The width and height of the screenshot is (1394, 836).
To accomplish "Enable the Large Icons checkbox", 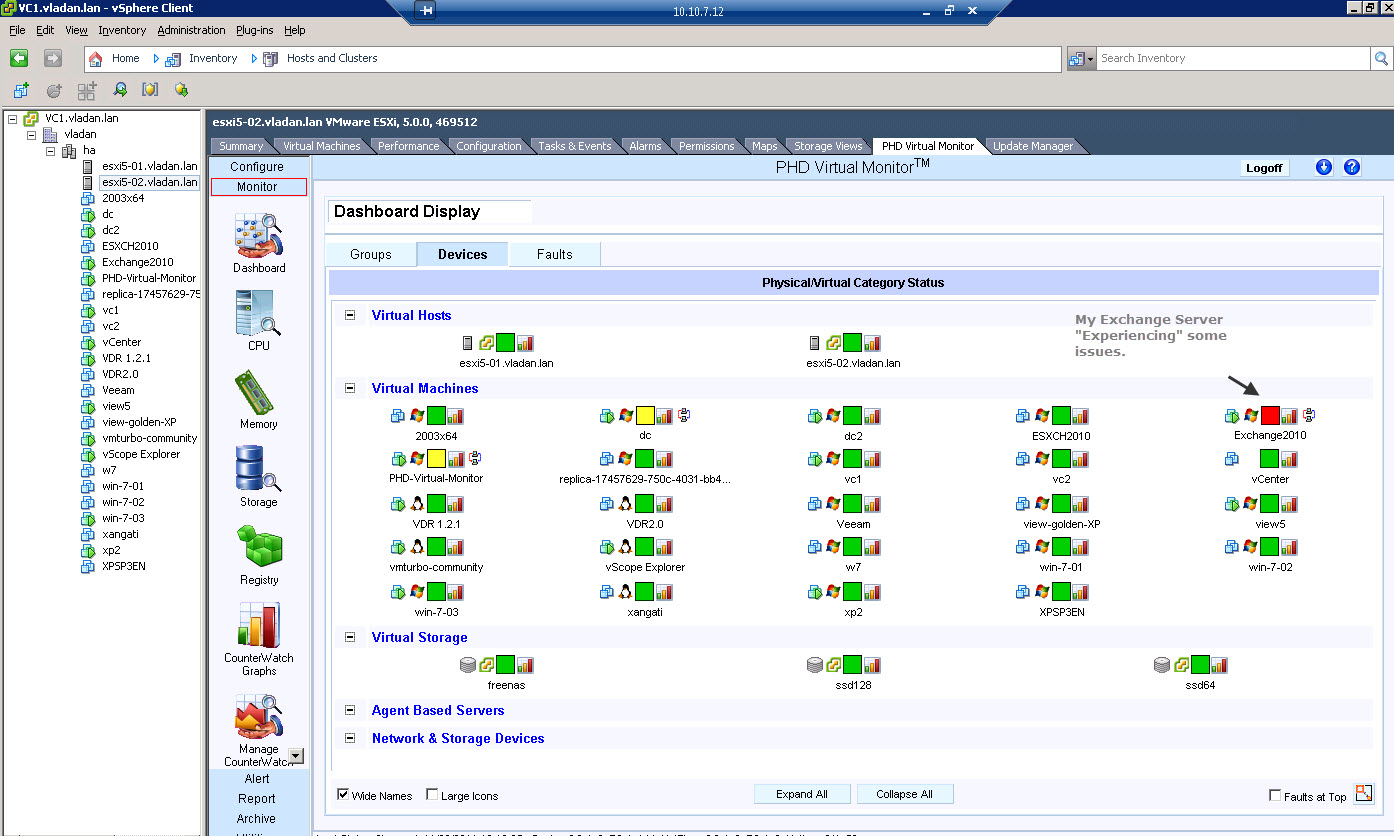I will (x=432, y=795).
